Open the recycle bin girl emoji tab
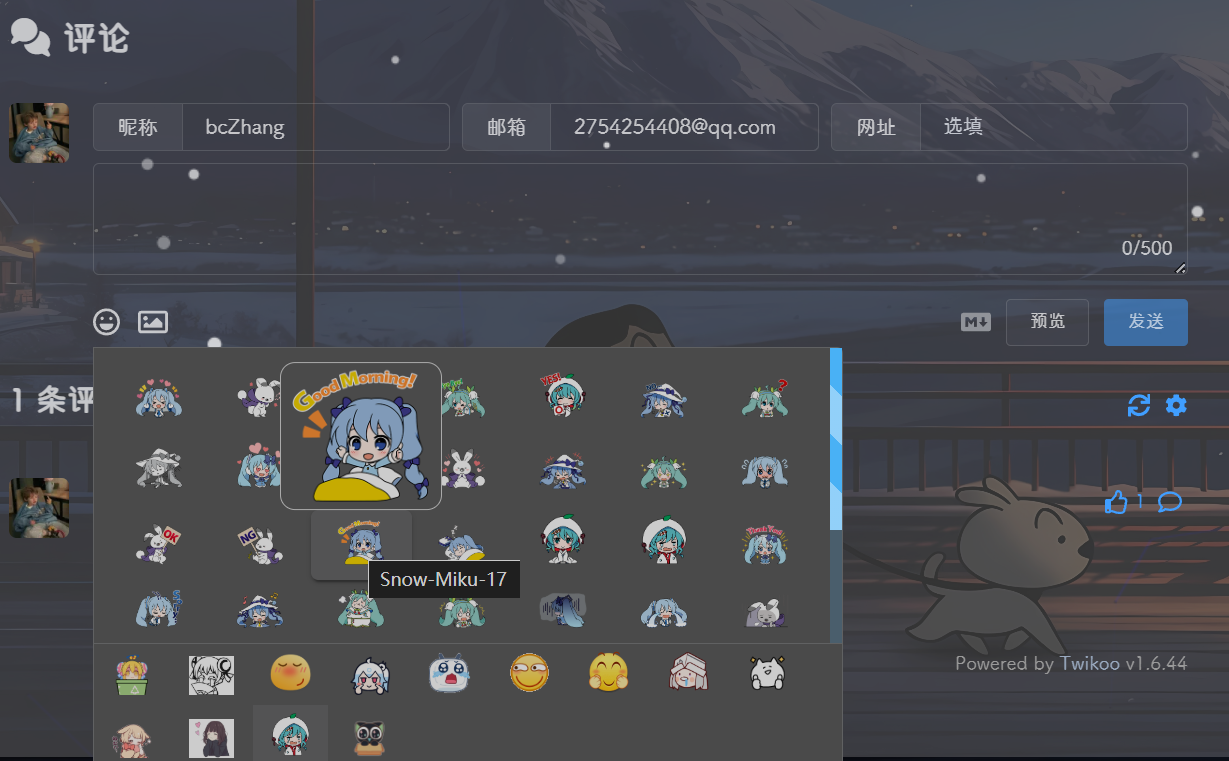 pyautogui.click(x=131, y=676)
